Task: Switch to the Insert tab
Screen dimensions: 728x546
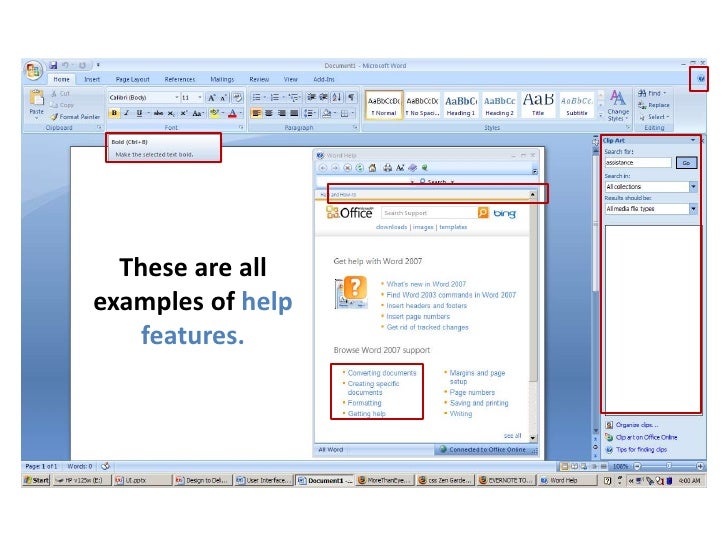Action: (92, 79)
